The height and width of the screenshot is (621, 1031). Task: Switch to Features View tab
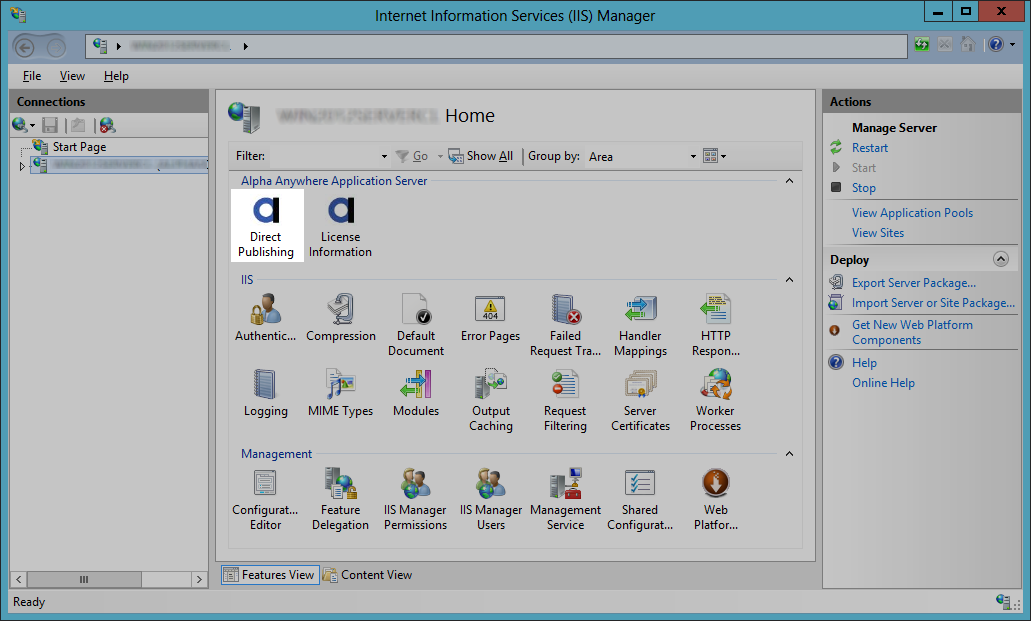pyautogui.click(x=270, y=575)
